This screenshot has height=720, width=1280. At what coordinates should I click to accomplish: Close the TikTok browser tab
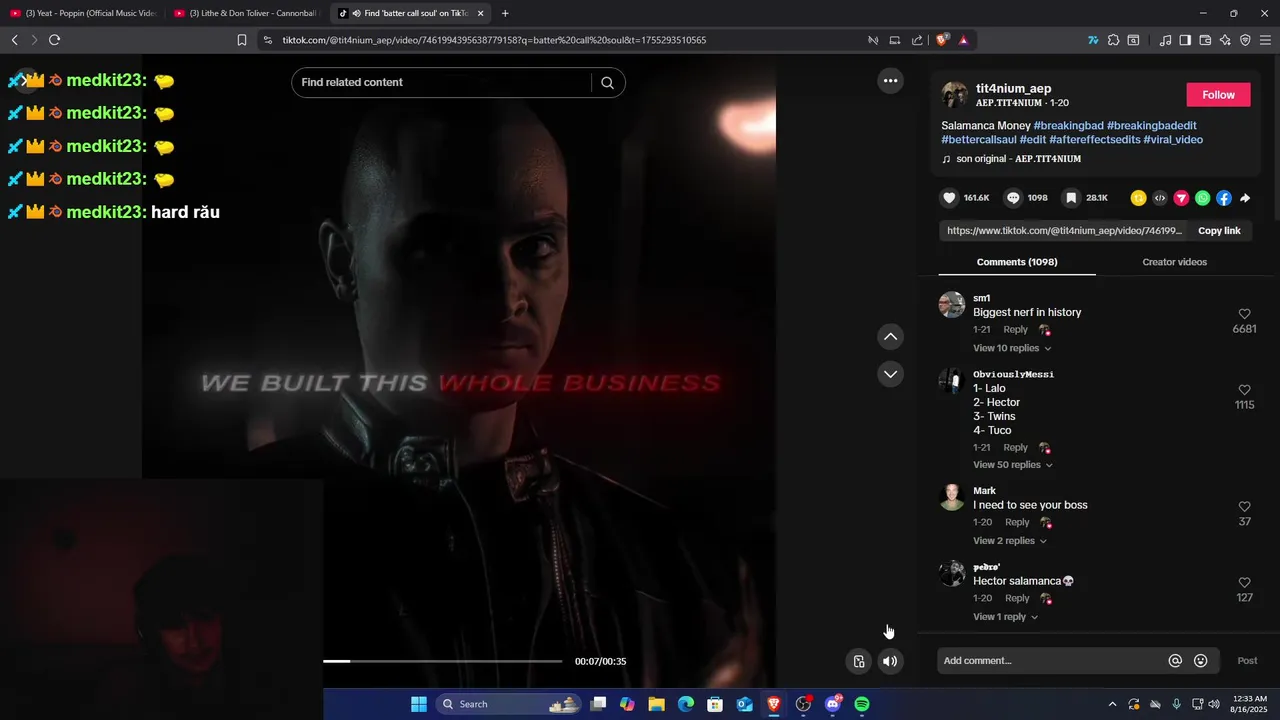point(480,13)
